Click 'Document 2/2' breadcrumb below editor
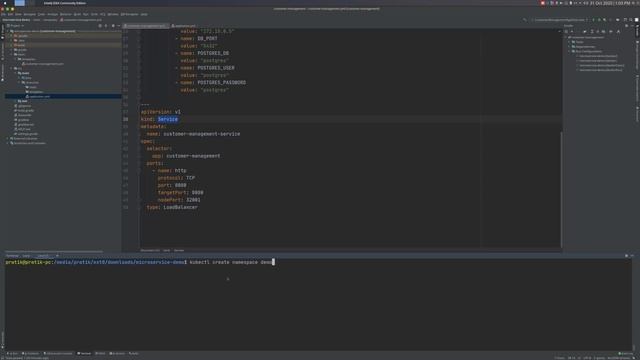This screenshot has height=360, width=640. point(150,250)
